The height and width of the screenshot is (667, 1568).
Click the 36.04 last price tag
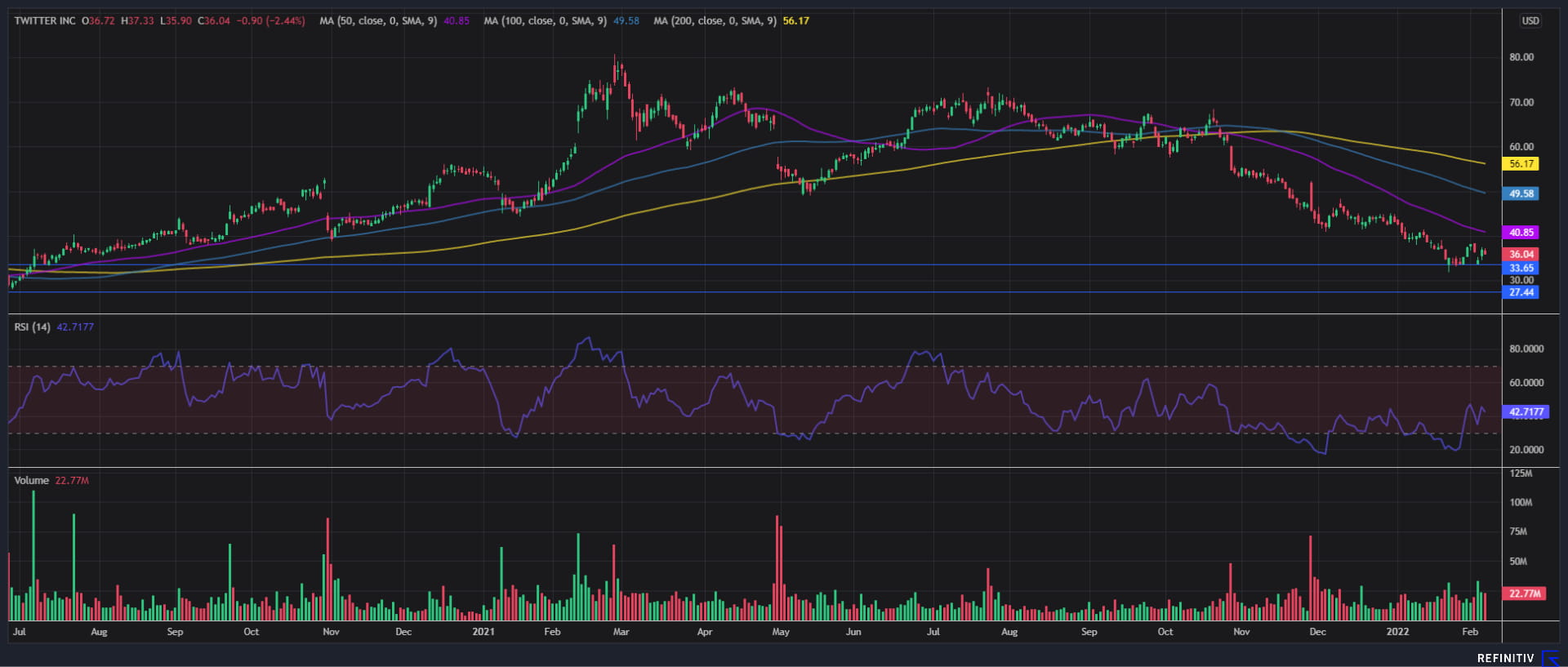click(x=1521, y=255)
